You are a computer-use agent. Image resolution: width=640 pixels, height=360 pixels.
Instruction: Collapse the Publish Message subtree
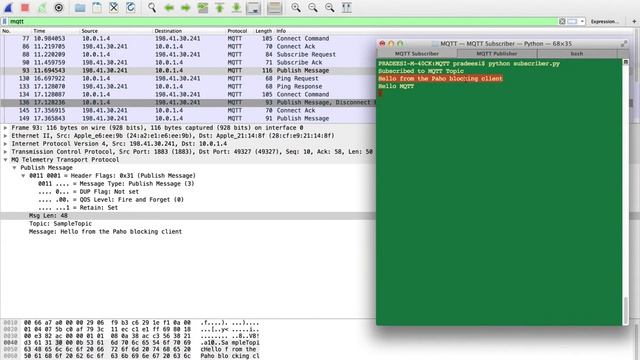[x=14, y=168]
